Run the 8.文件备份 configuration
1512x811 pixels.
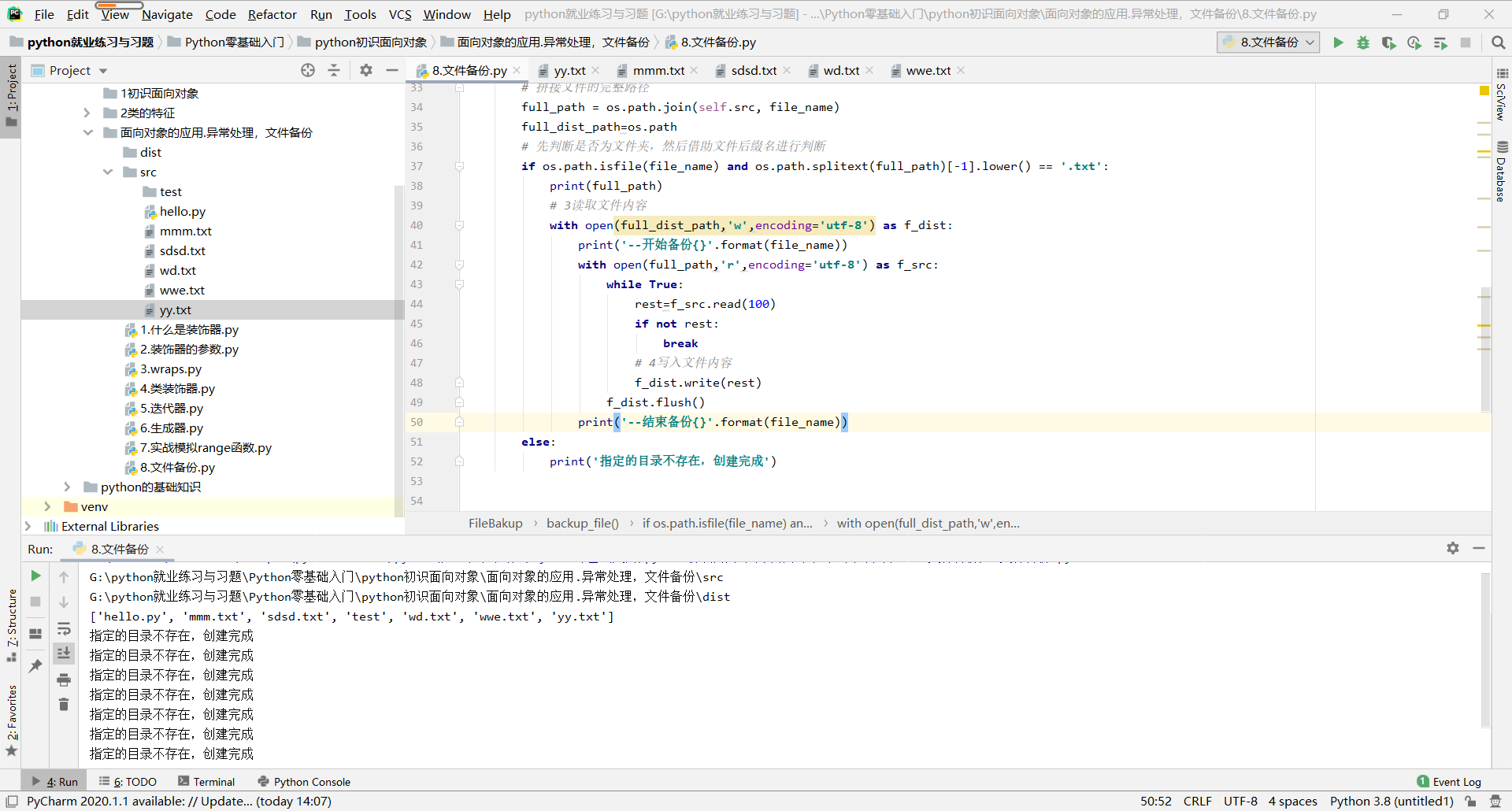[x=1338, y=43]
